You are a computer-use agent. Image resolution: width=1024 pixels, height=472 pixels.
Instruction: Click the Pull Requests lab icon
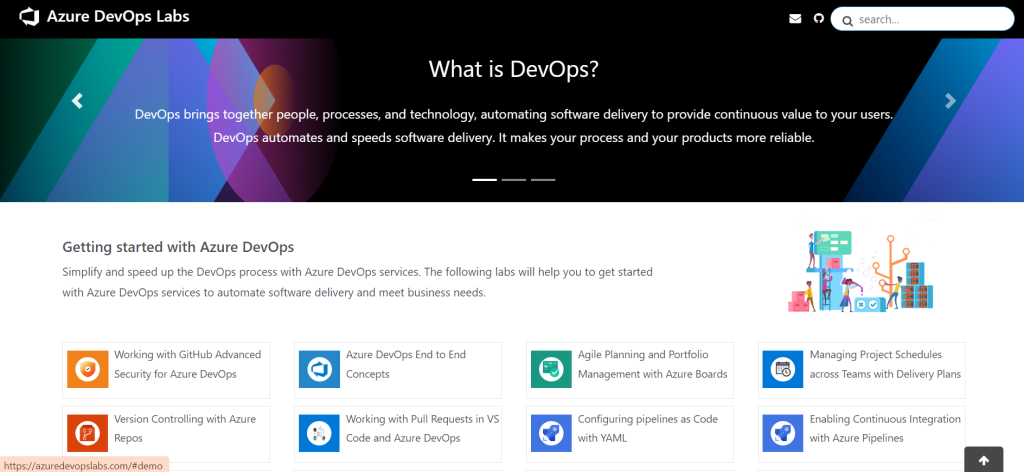[x=320, y=433]
